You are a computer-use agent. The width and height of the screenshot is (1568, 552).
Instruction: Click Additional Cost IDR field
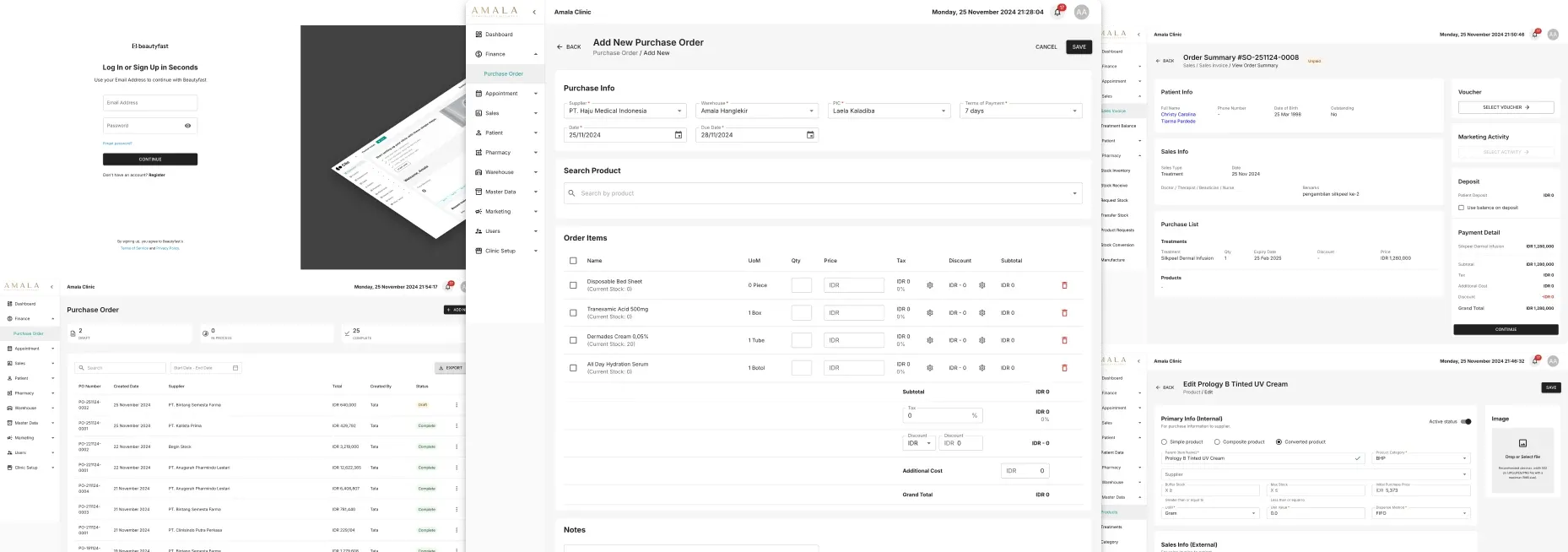[1025, 471]
